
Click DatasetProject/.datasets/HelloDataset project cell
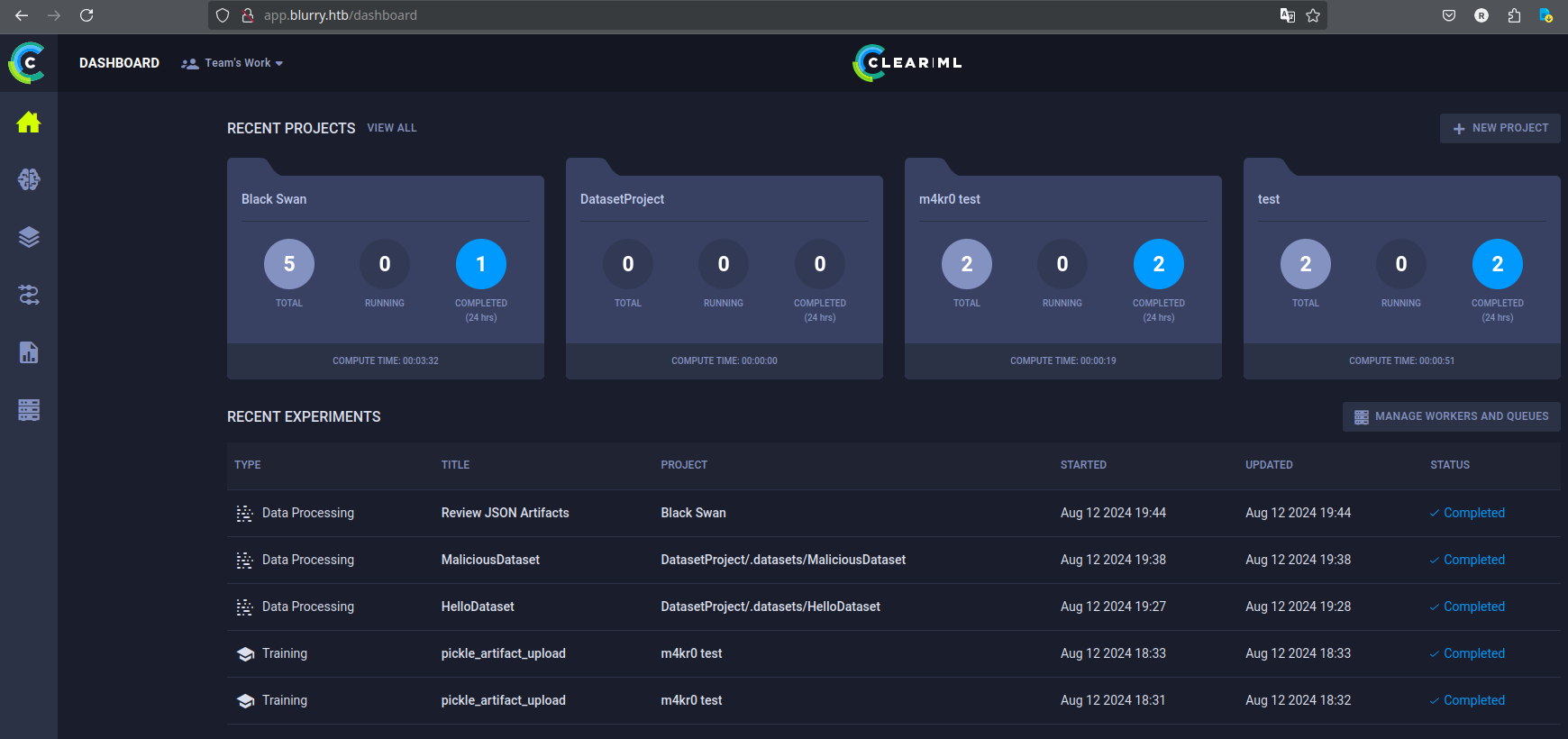pos(770,607)
